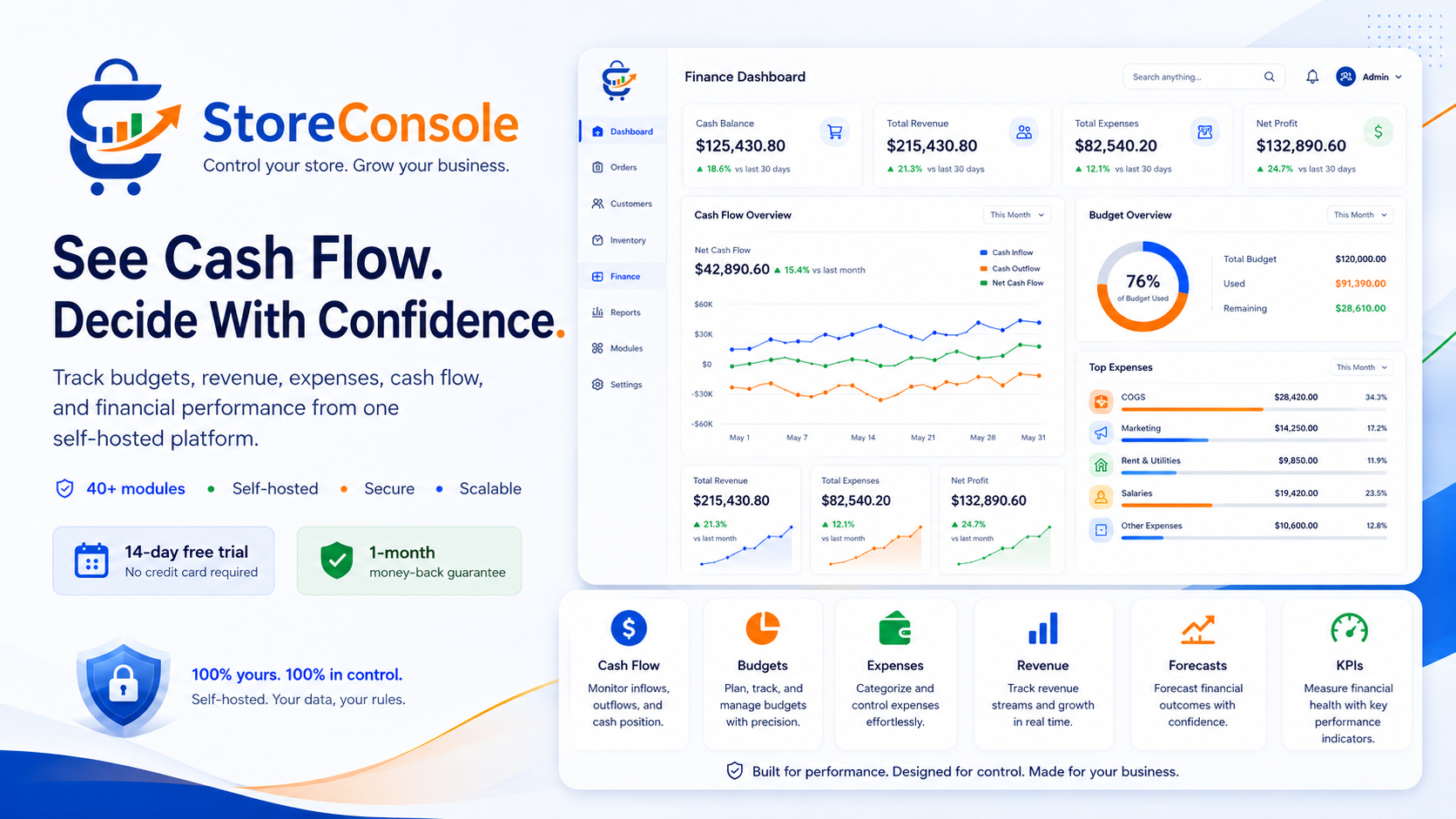The height and width of the screenshot is (819, 1456).
Task: Click the 14-day free trial badge
Action: 164,561
